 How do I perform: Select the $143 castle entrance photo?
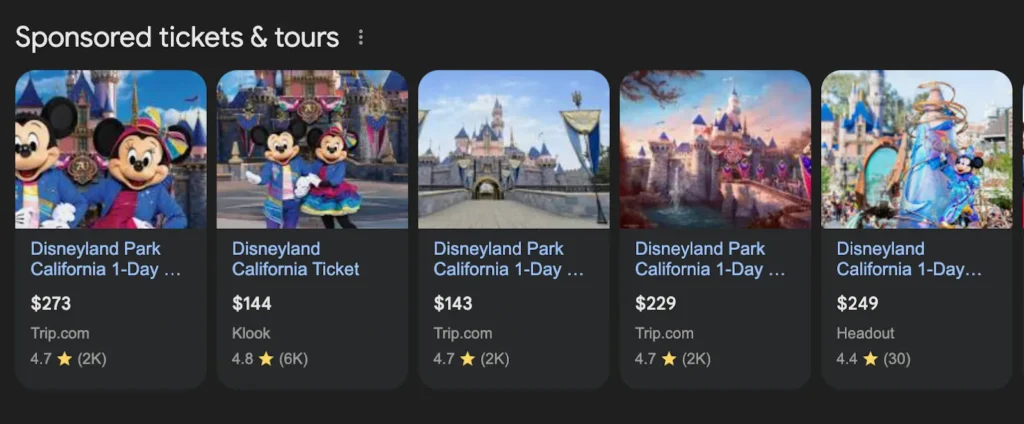coord(513,149)
